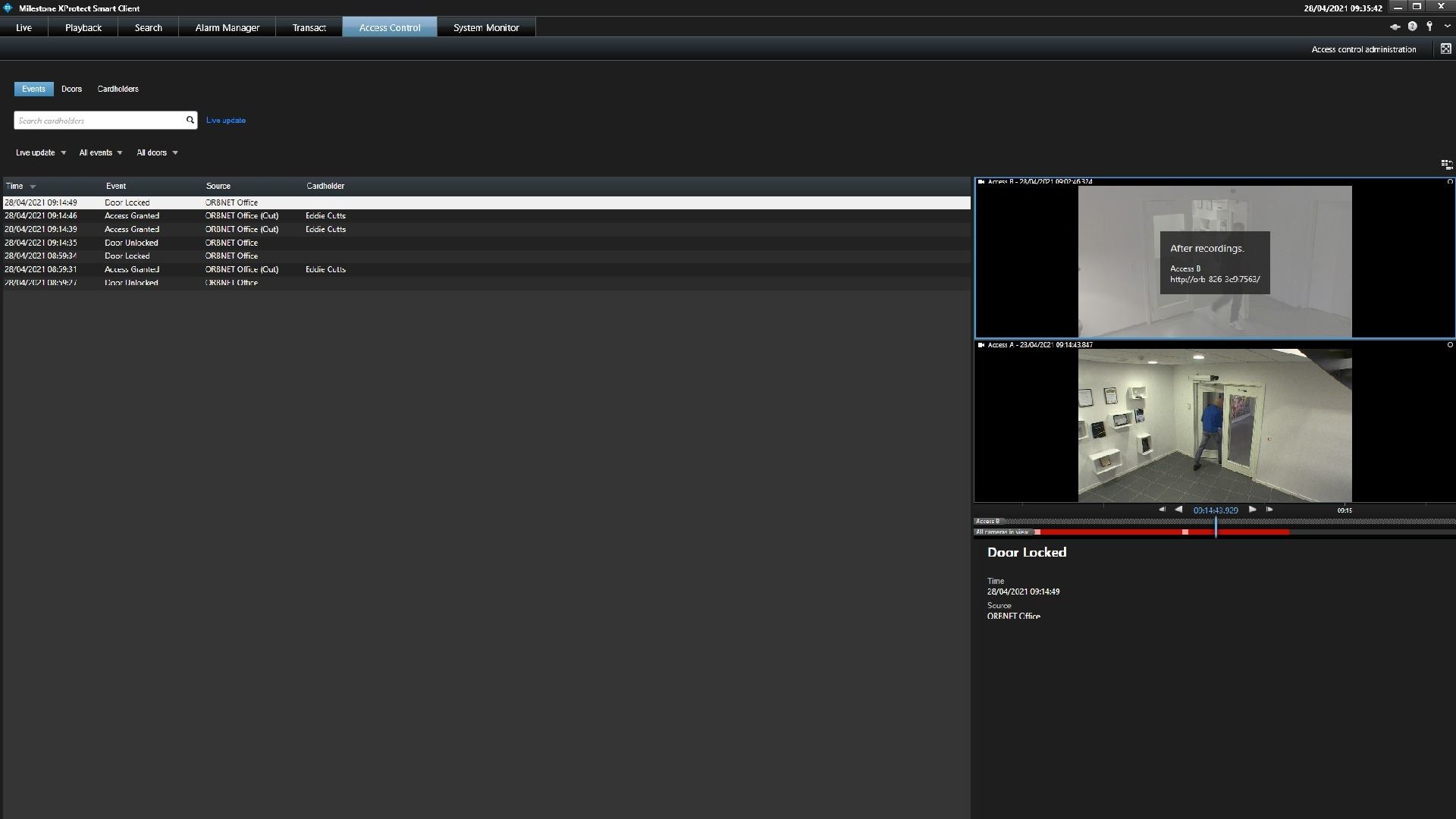Click Eddie Cutts in the 08:59:31 row
Viewport: 1456px width, 819px height.
click(325, 269)
